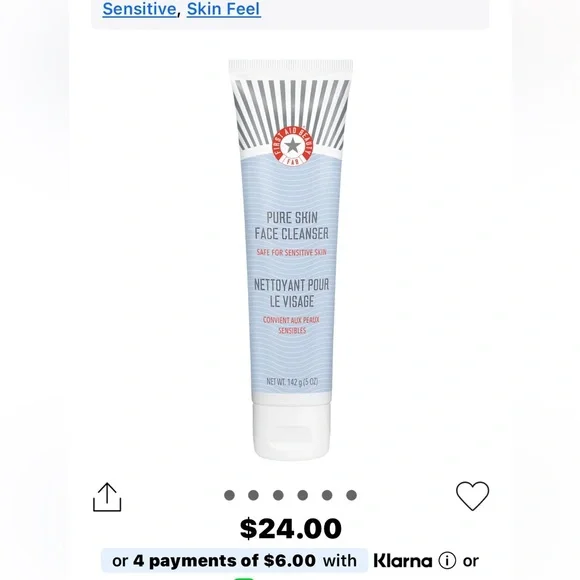Tap the First Aid Beauty red star logo
The width and height of the screenshot is (580, 580).
coord(292,146)
